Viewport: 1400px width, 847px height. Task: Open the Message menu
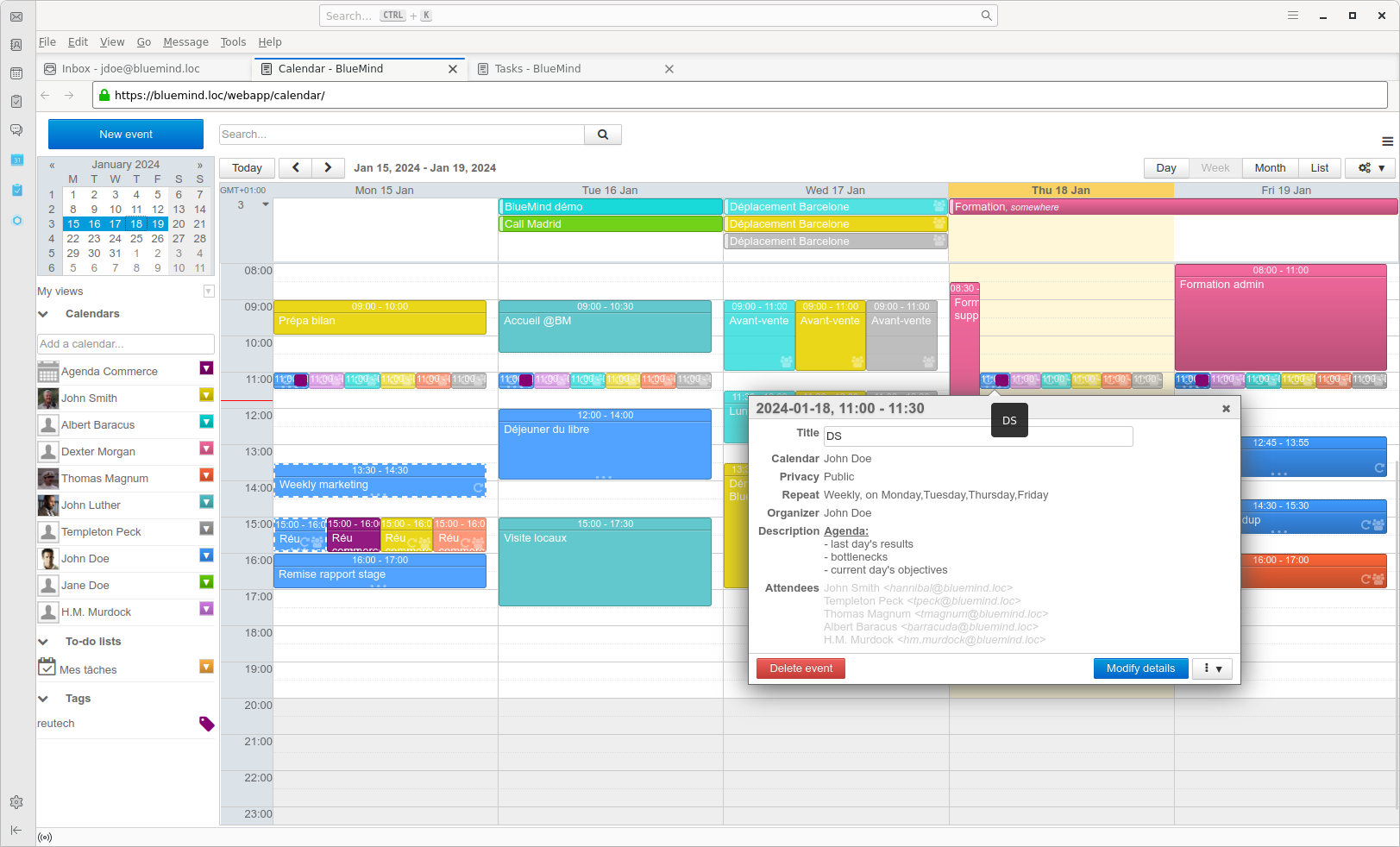185,42
